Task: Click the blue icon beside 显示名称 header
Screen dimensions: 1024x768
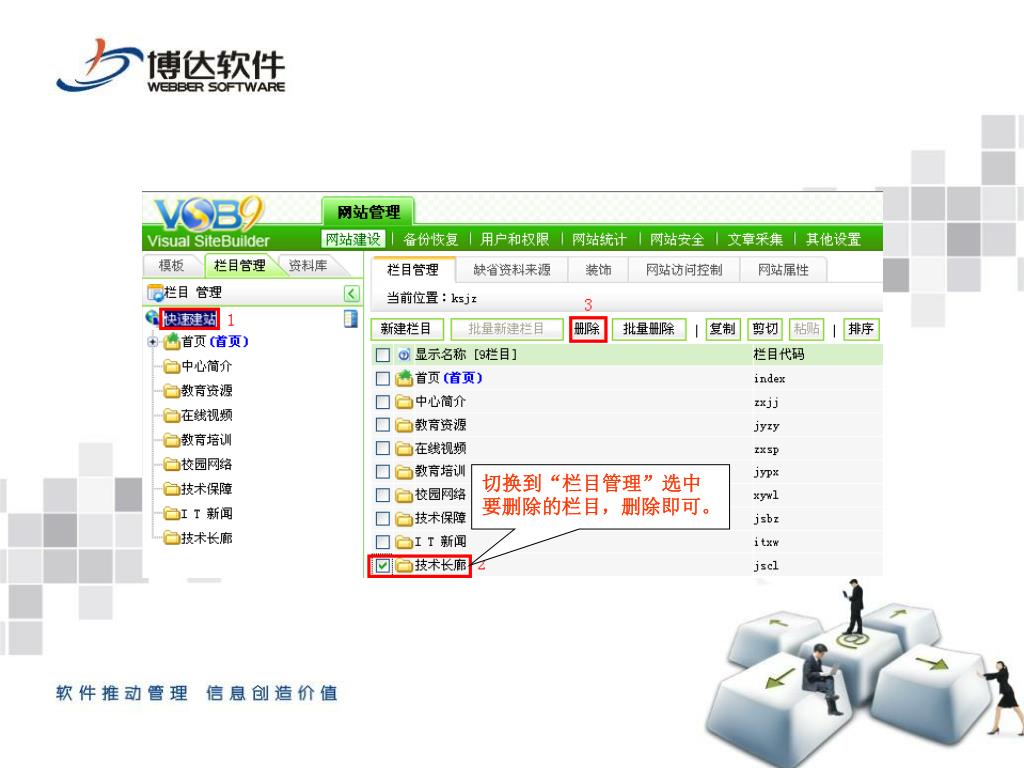Action: pyautogui.click(x=404, y=355)
